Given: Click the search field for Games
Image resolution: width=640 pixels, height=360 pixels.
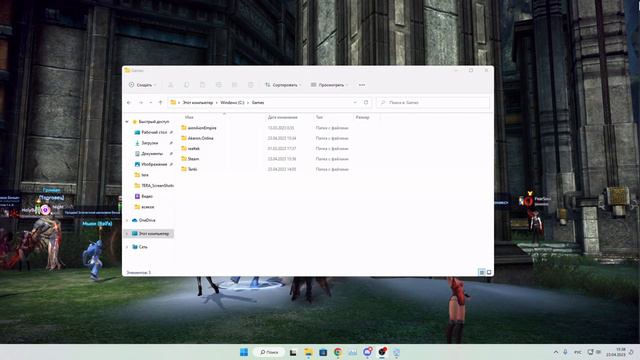Looking at the screenshot, I should tap(433, 102).
